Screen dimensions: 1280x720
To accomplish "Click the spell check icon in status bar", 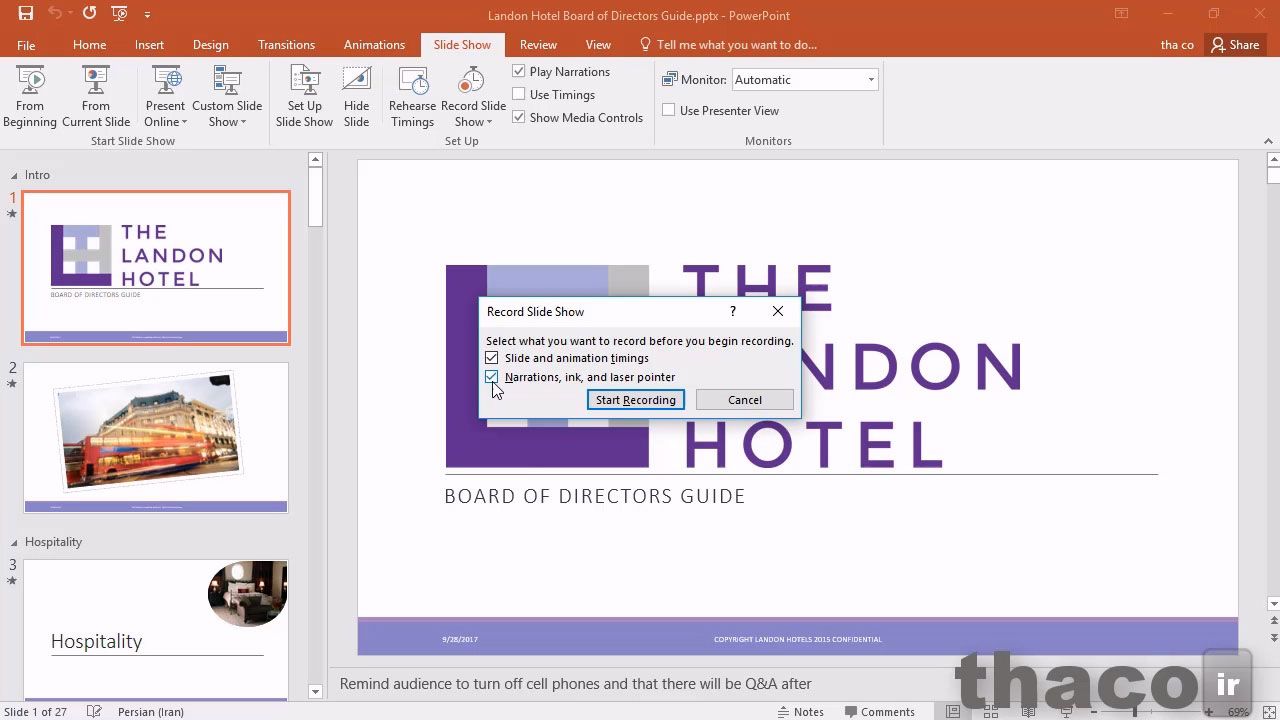I will tap(94, 712).
